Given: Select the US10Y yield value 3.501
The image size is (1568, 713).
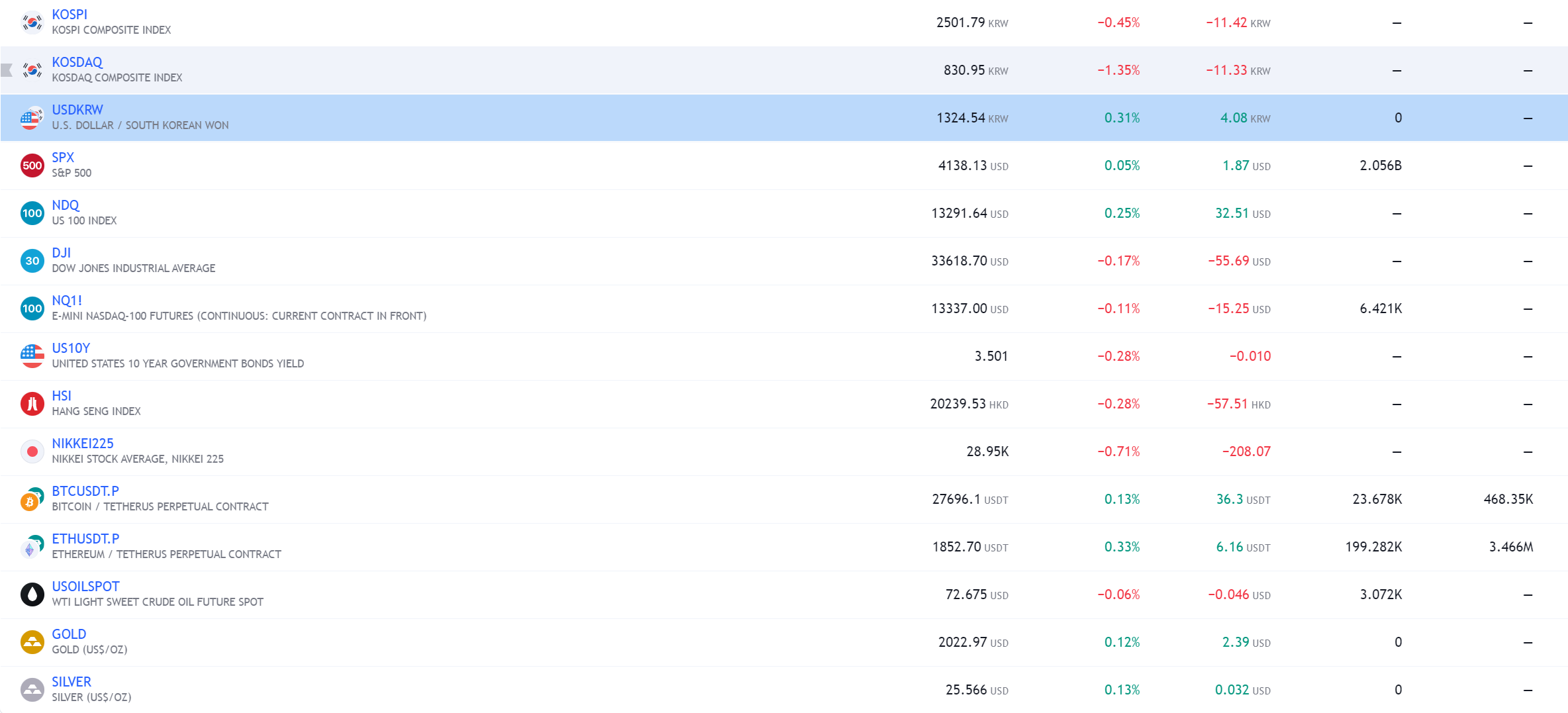Looking at the screenshot, I should tap(991, 356).
